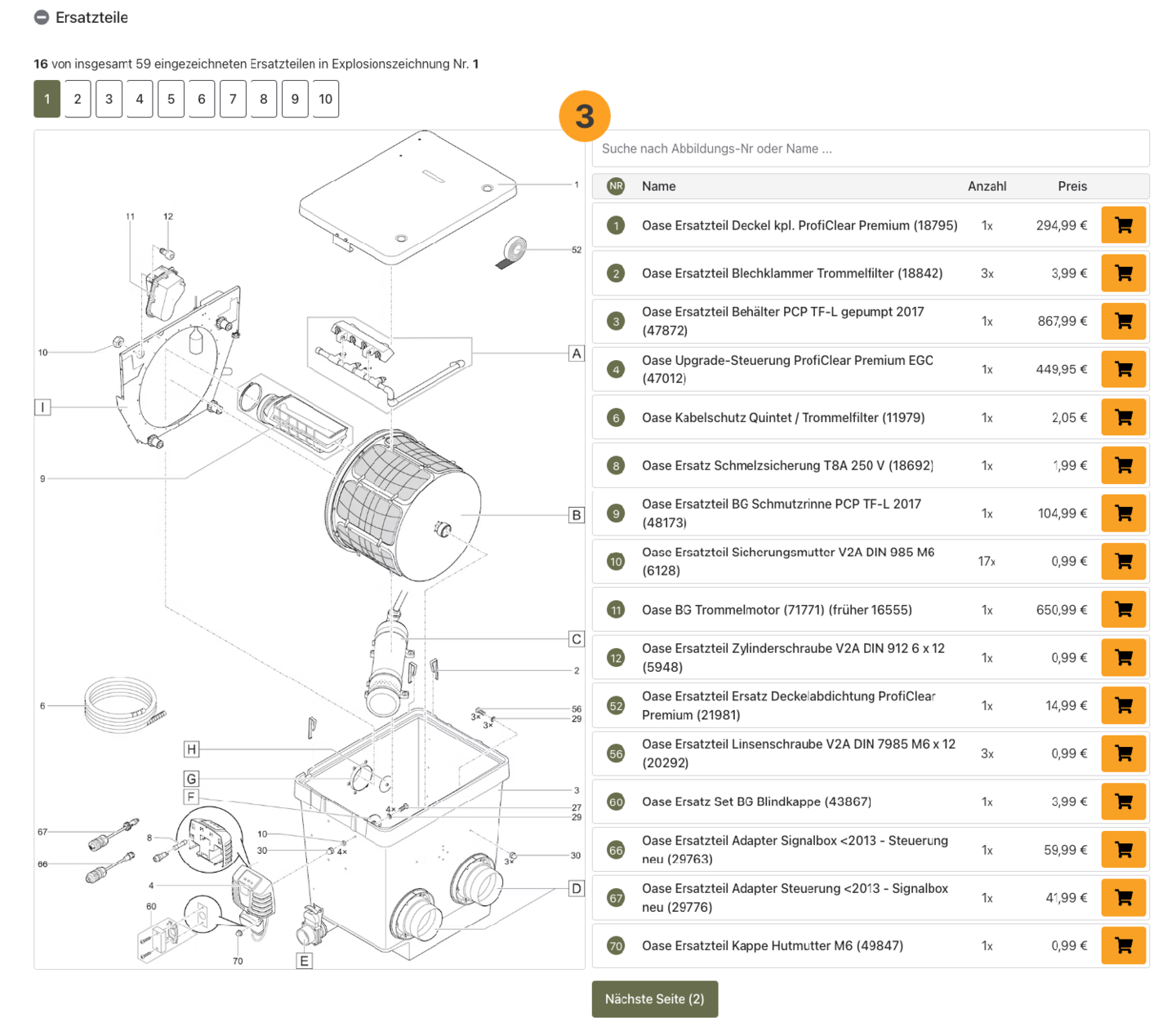Click assembly label B in the drawing

[577, 515]
